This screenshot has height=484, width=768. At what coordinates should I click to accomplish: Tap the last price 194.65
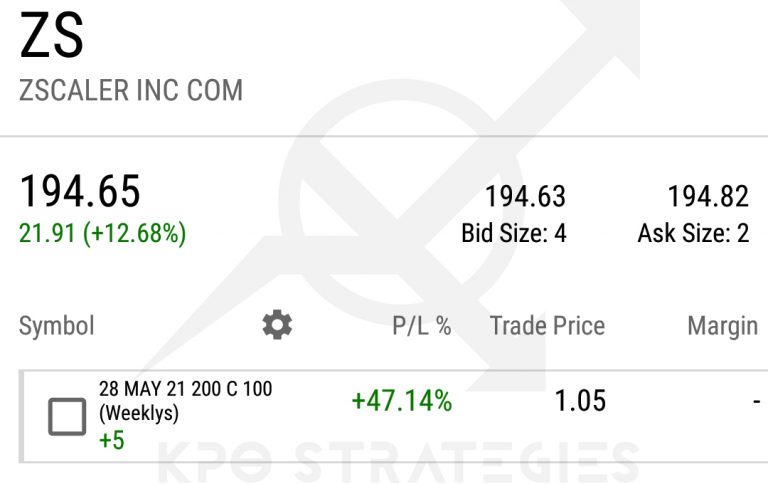pyautogui.click(x=80, y=191)
